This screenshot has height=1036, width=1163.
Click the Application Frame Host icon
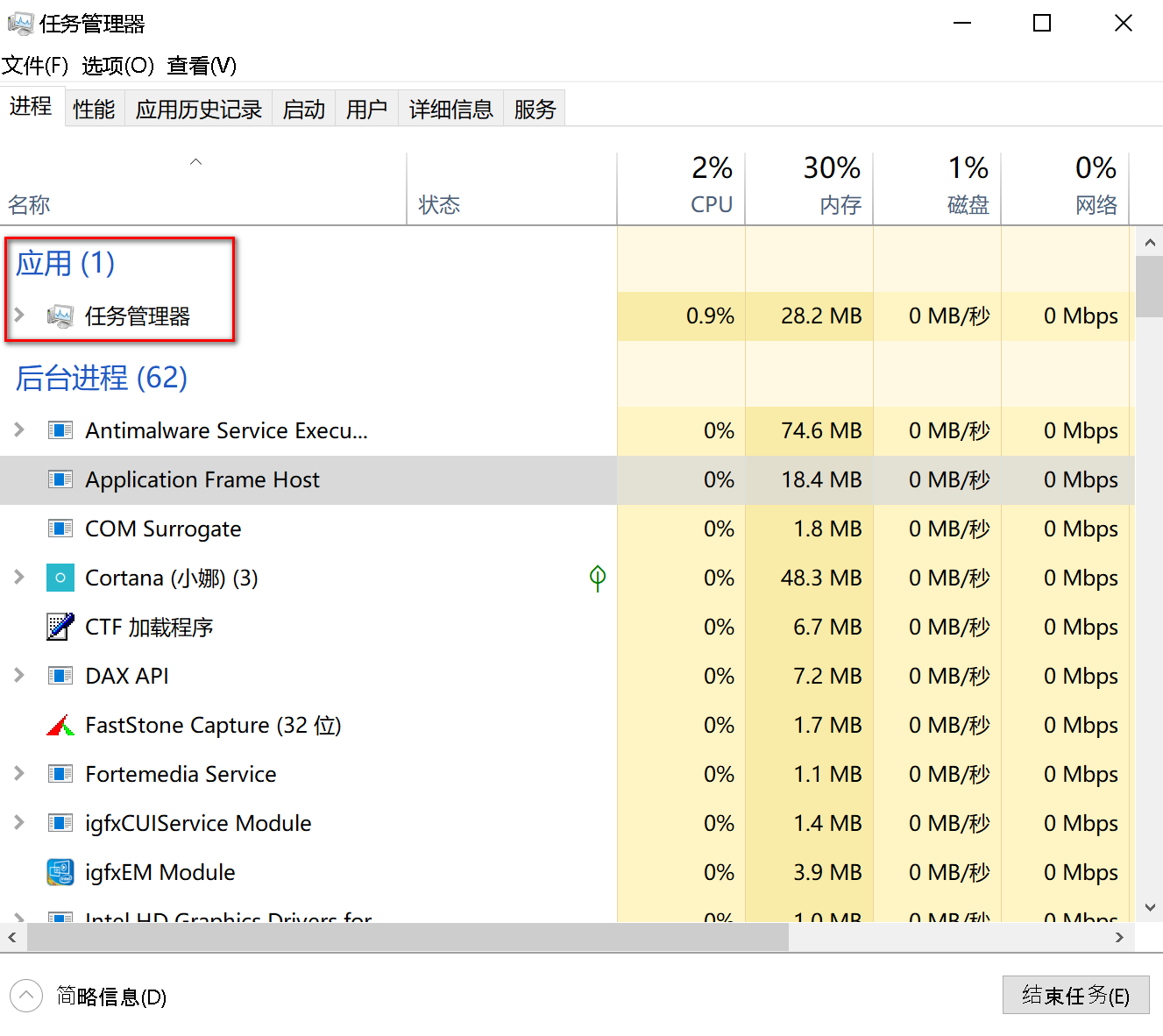[x=60, y=480]
